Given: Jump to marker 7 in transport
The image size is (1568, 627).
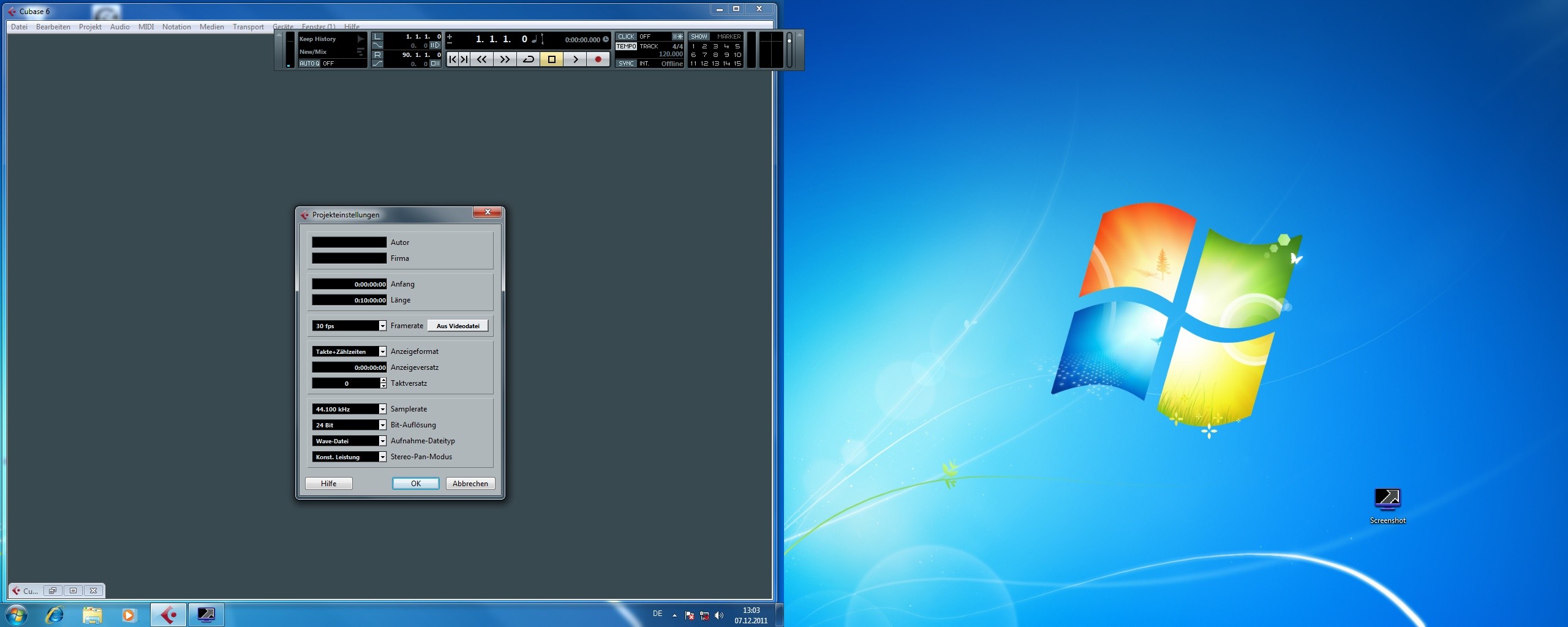Looking at the screenshot, I should pos(704,55).
